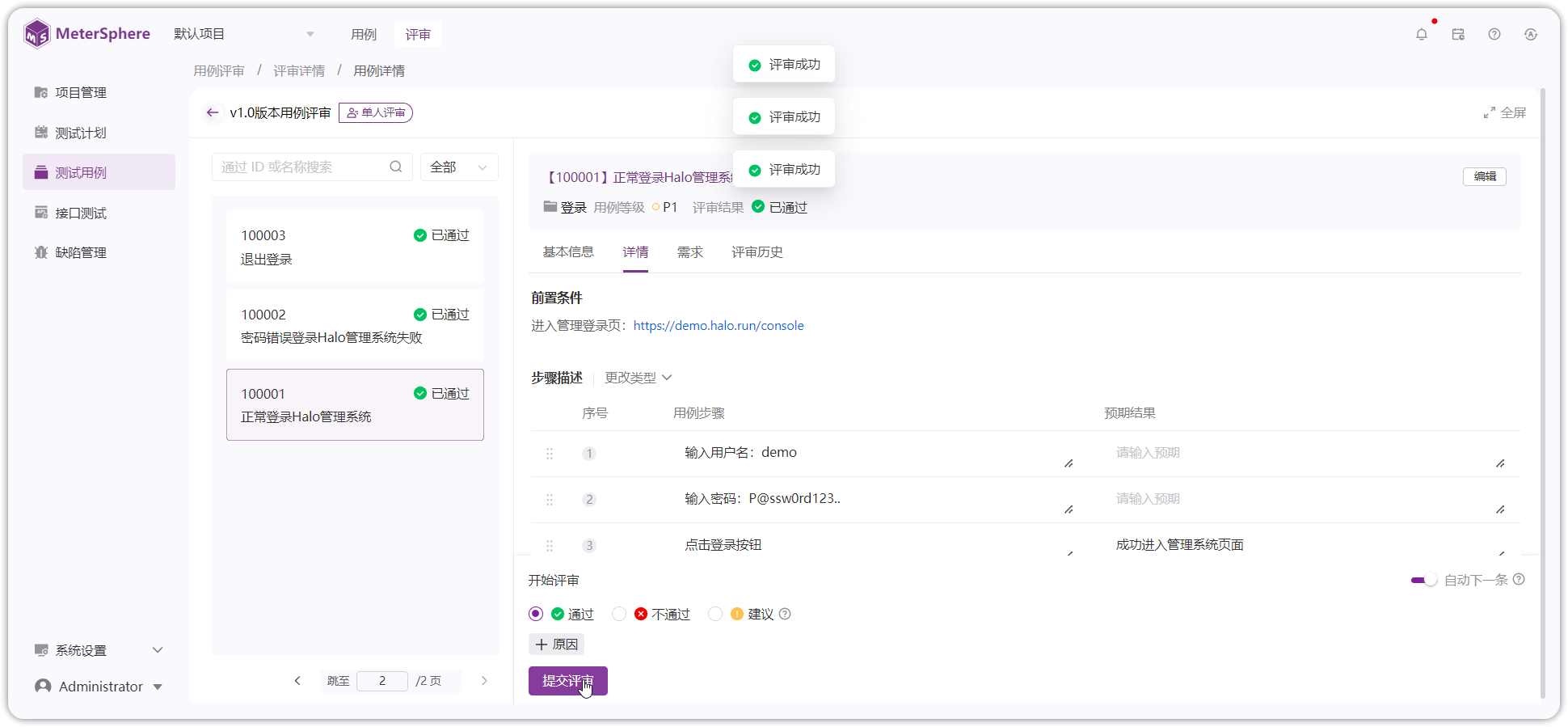Select the 建议 radio option
Screen dimensions: 1568x727
tap(715, 614)
